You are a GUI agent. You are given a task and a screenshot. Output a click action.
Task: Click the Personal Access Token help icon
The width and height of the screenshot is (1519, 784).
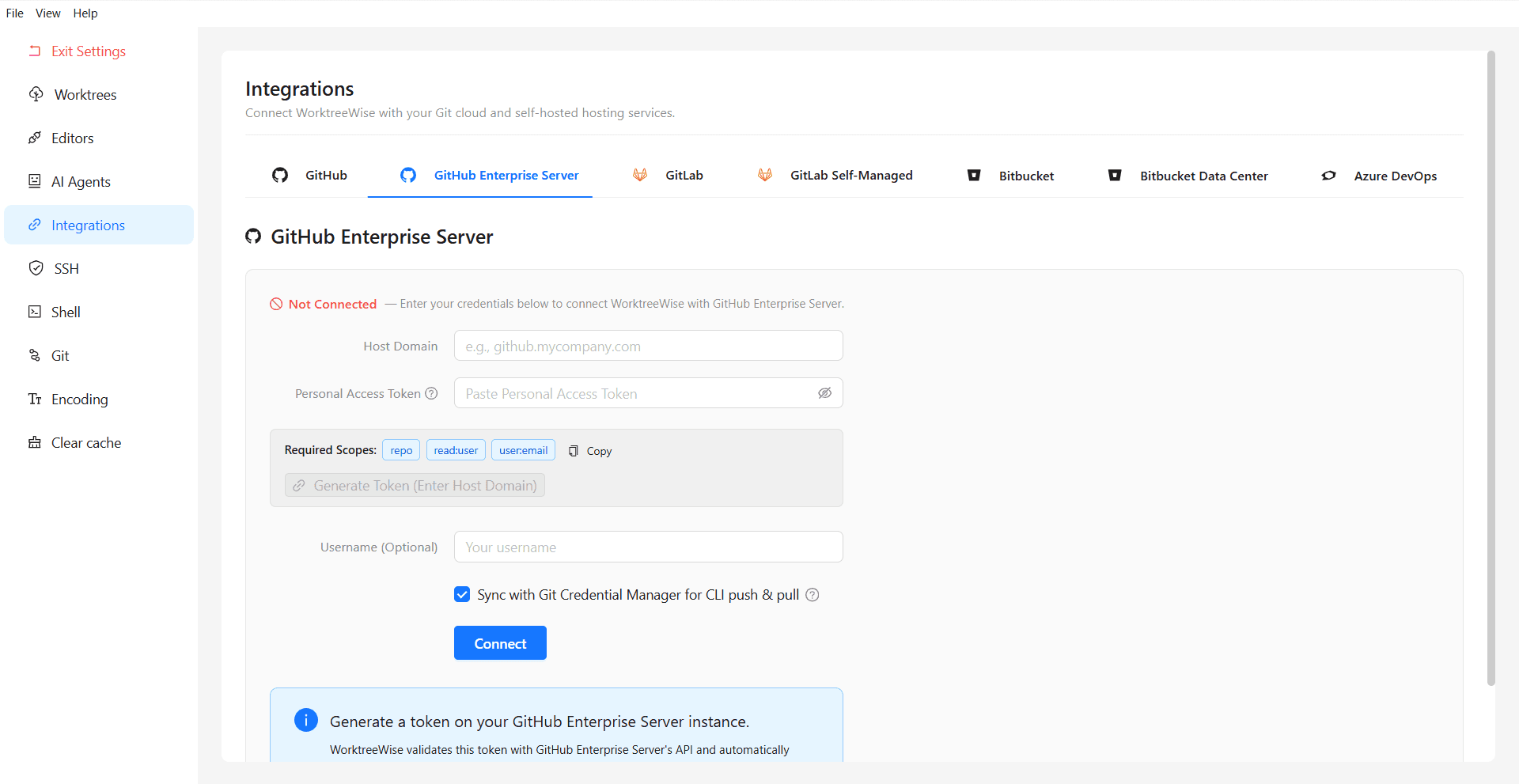(431, 393)
